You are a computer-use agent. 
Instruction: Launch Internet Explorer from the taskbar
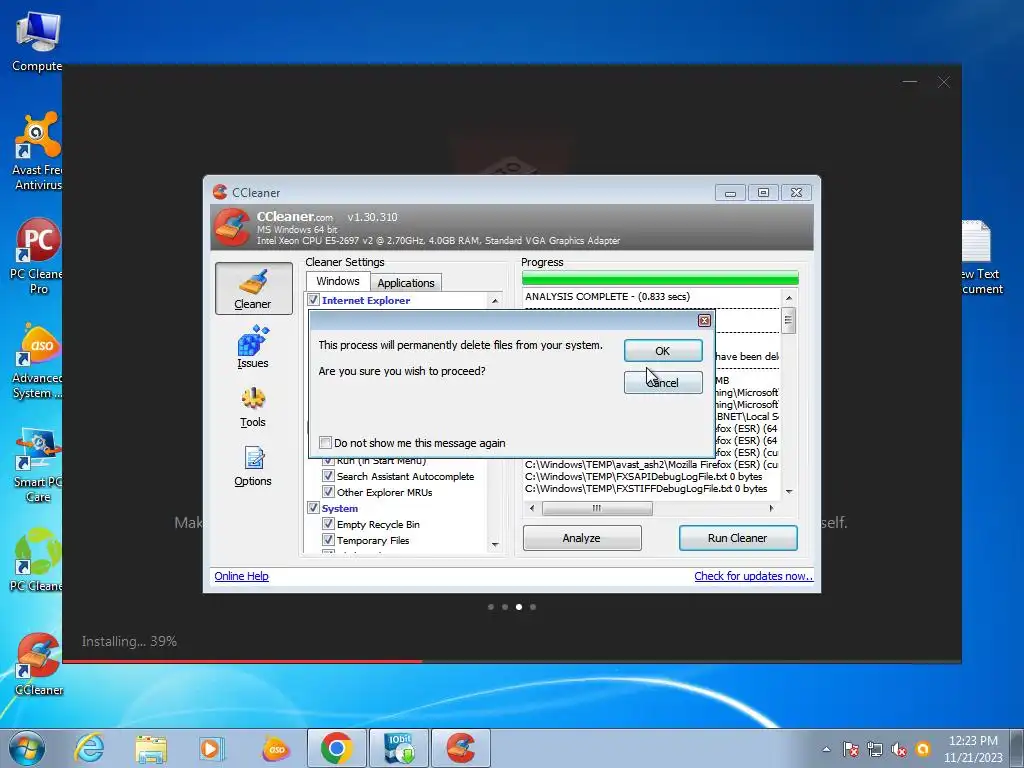coord(89,748)
